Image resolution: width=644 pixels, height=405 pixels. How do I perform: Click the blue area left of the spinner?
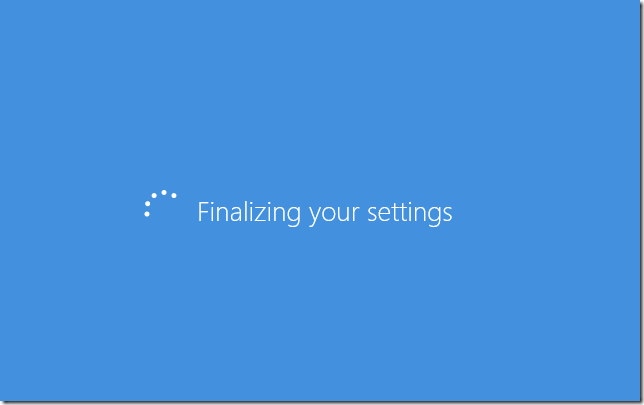72,203
